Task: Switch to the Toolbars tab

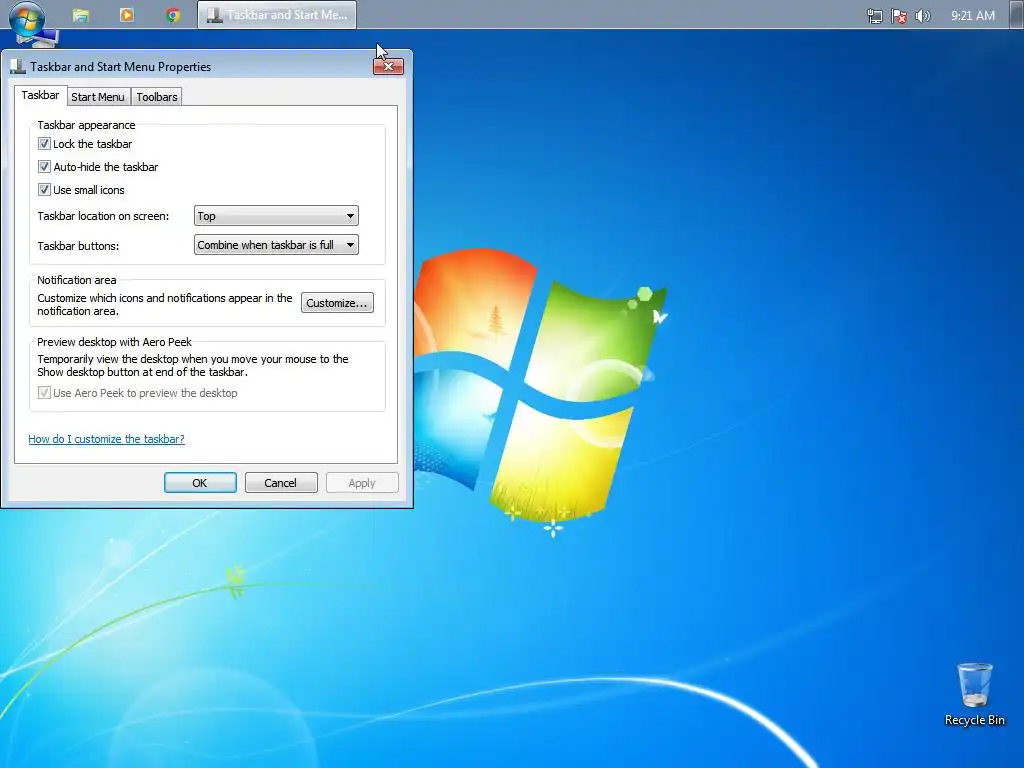Action: pos(157,97)
